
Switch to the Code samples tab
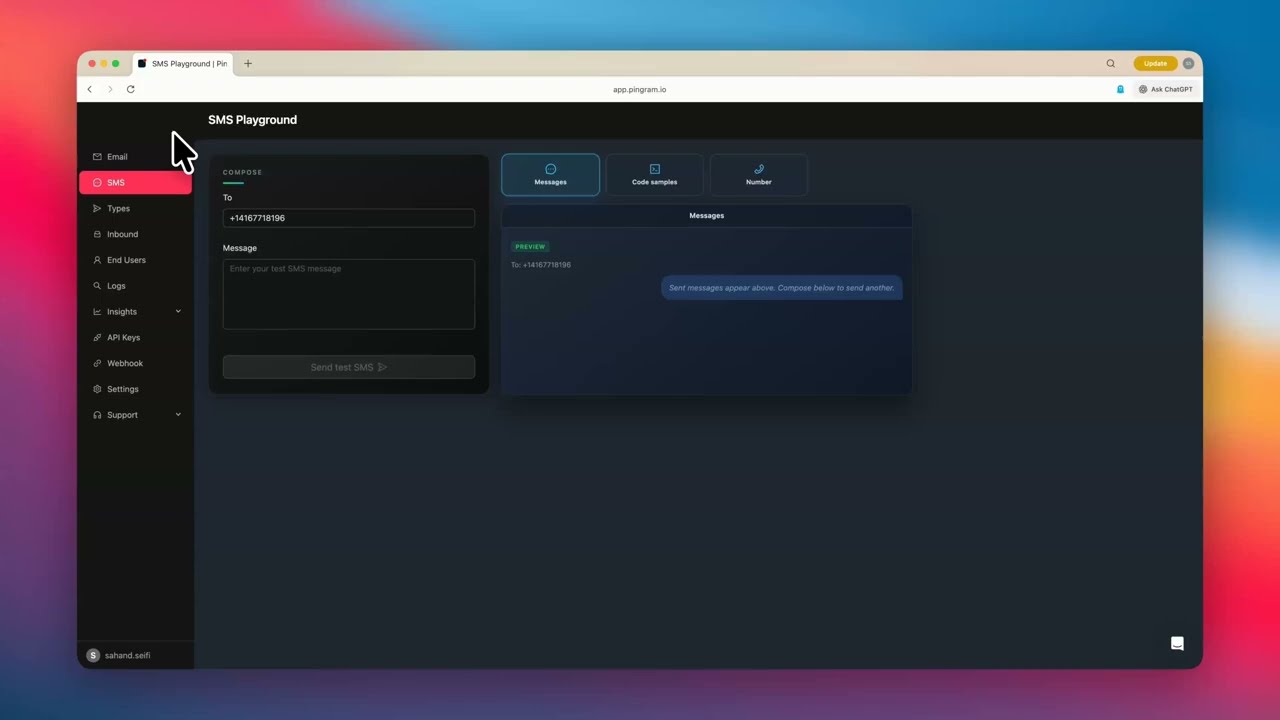tap(654, 175)
